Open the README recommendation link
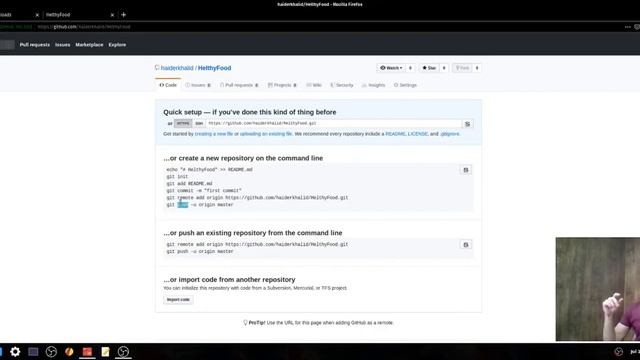Screen dimensions: 640x360 point(396,134)
